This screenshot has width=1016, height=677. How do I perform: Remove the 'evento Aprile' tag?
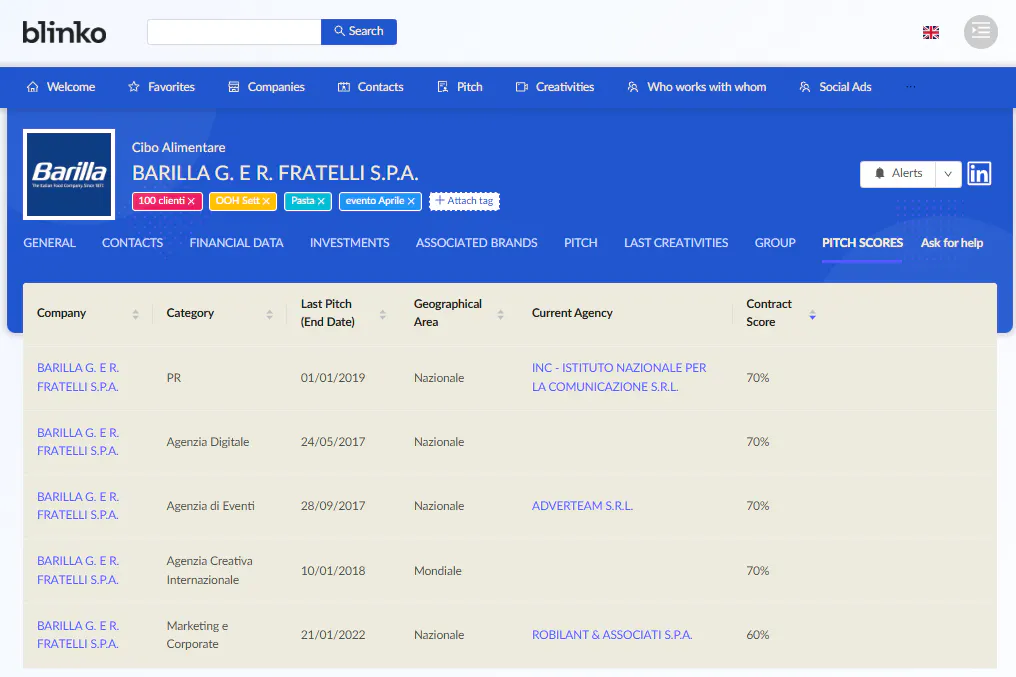pyautogui.click(x=411, y=201)
